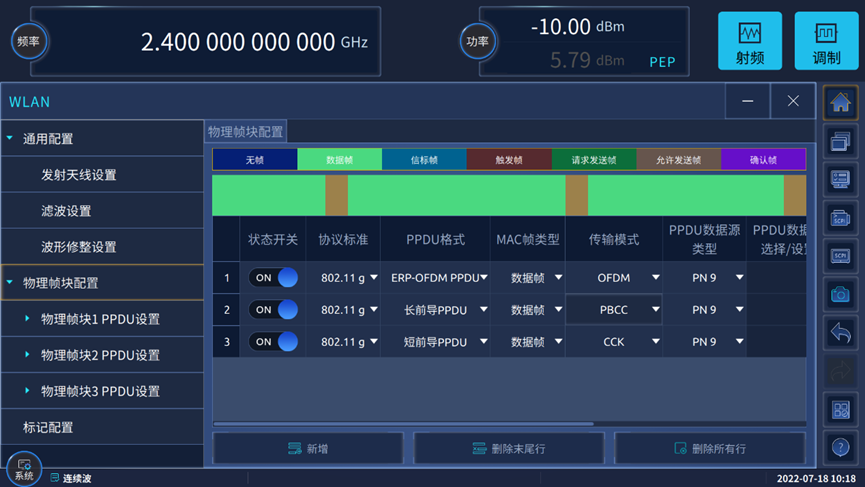Open row 1 PN 9 data source dropdown
Image resolution: width=865 pixels, height=487 pixels.
point(704,277)
